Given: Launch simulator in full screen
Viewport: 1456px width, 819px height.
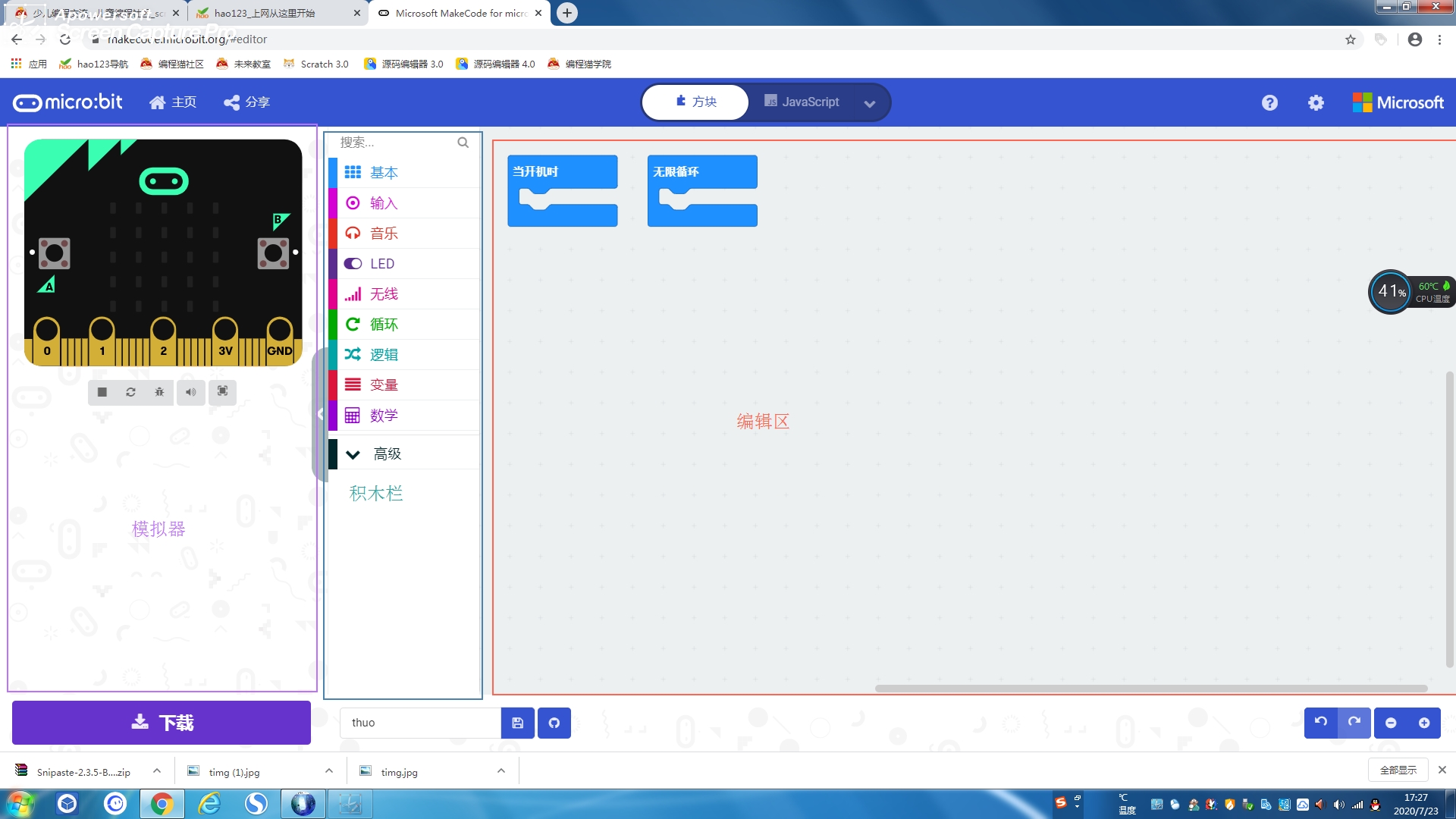Looking at the screenshot, I should pos(222,391).
